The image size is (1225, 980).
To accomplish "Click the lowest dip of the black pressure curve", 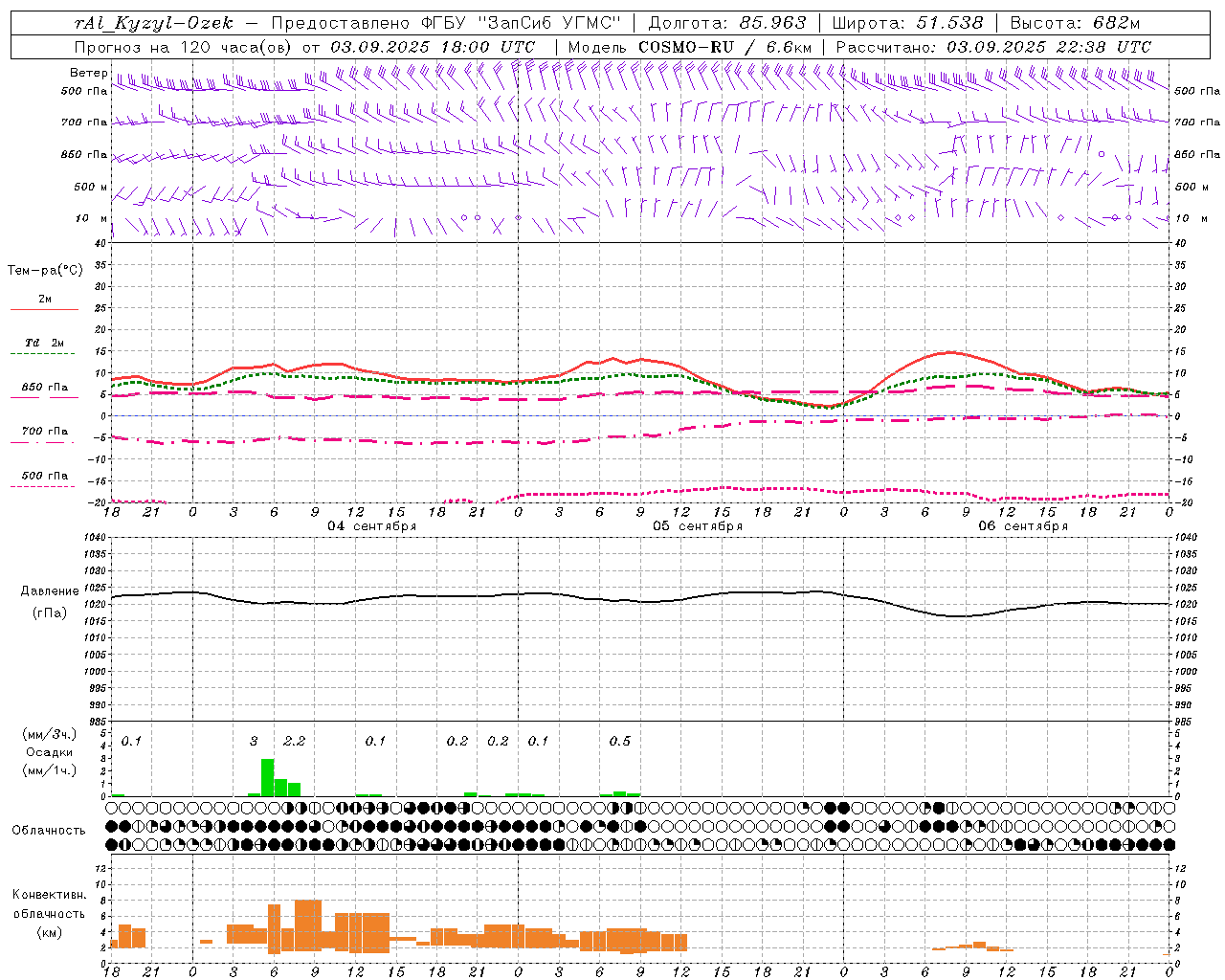I will click(957, 615).
